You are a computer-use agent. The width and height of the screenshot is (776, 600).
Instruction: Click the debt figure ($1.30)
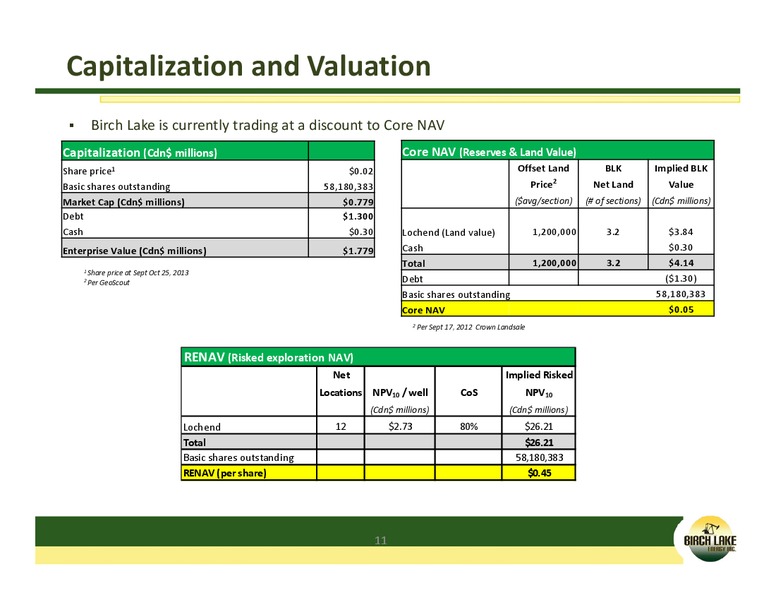pyautogui.click(x=681, y=278)
